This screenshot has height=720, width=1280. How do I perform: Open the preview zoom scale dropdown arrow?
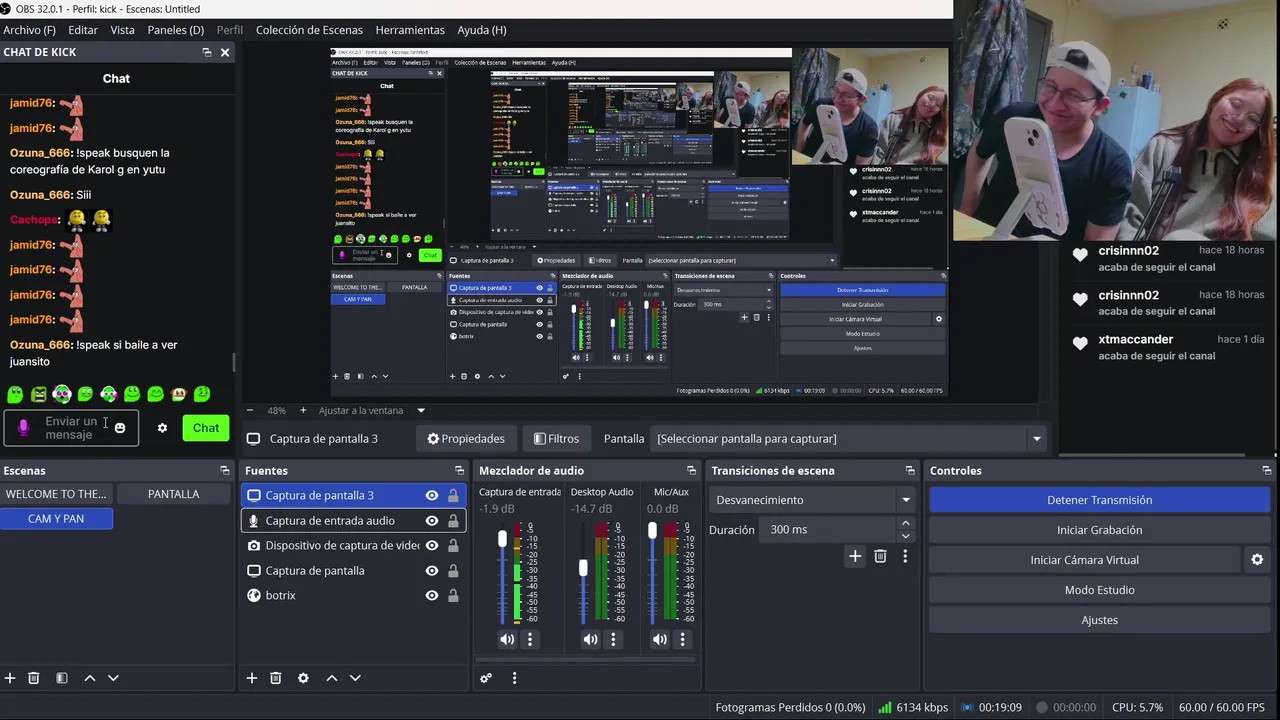421,410
